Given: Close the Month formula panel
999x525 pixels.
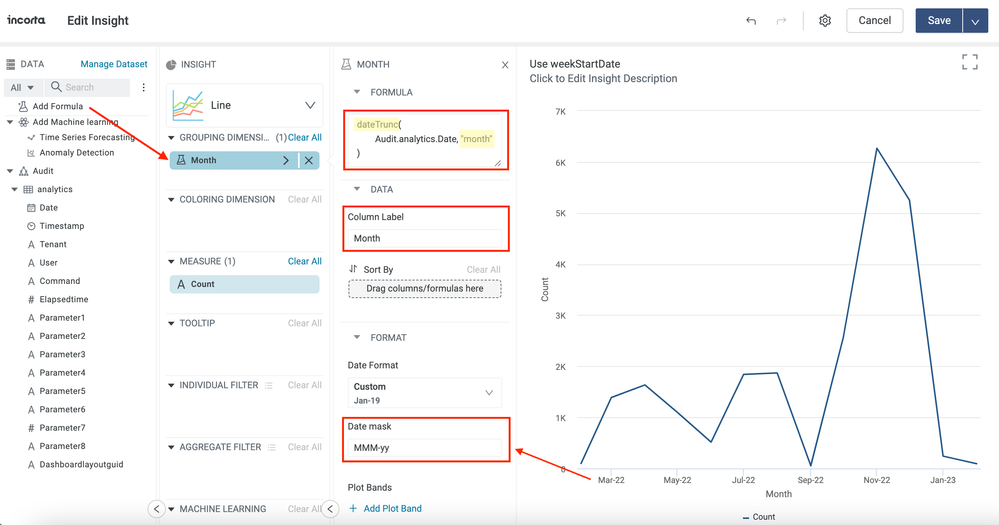Looking at the screenshot, I should pos(505,65).
